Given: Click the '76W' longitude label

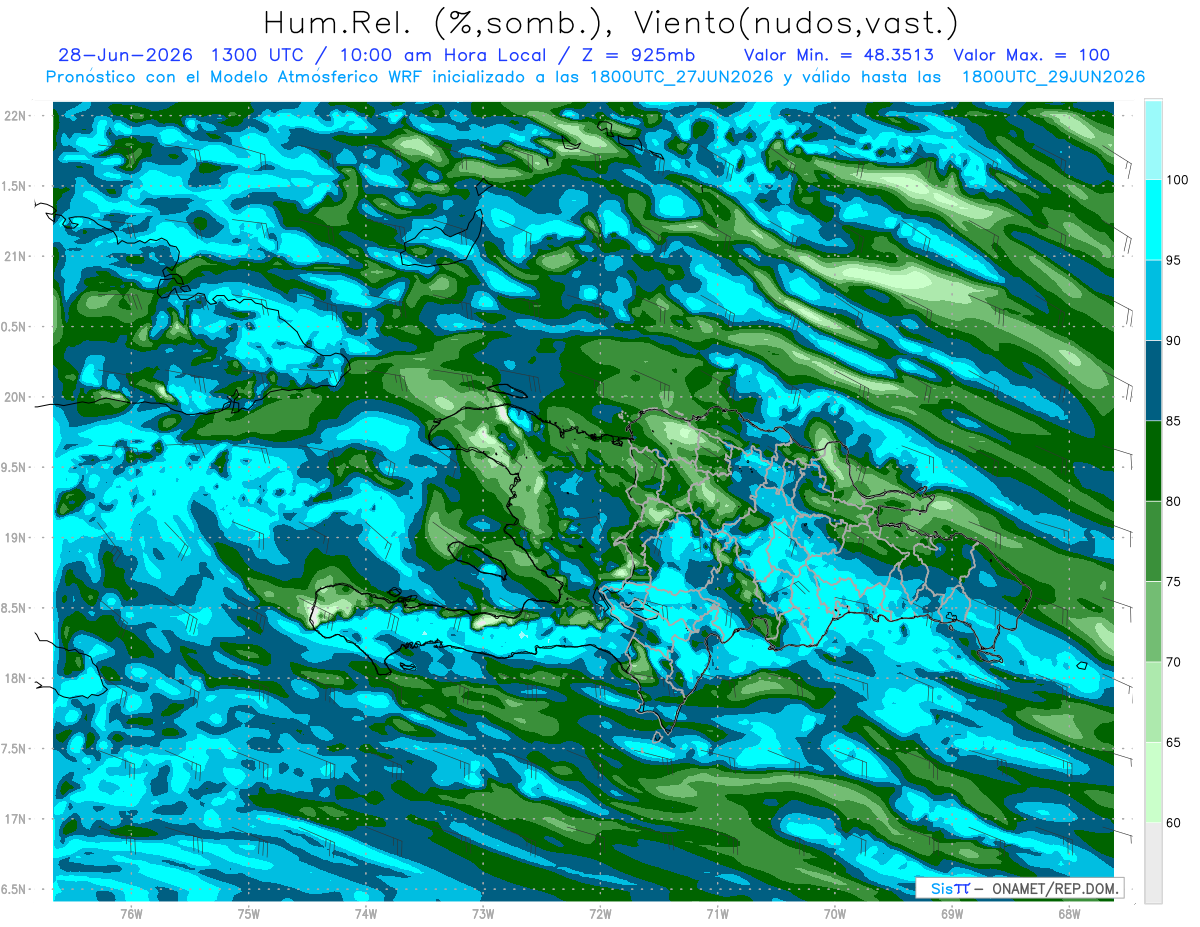Looking at the screenshot, I should click(131, 914).
